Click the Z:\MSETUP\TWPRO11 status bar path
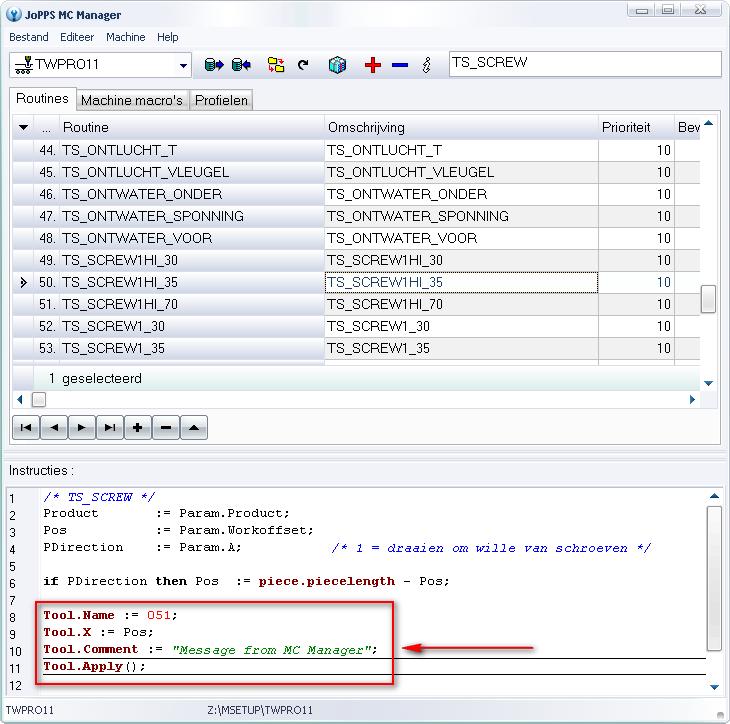 click(260, 710)
